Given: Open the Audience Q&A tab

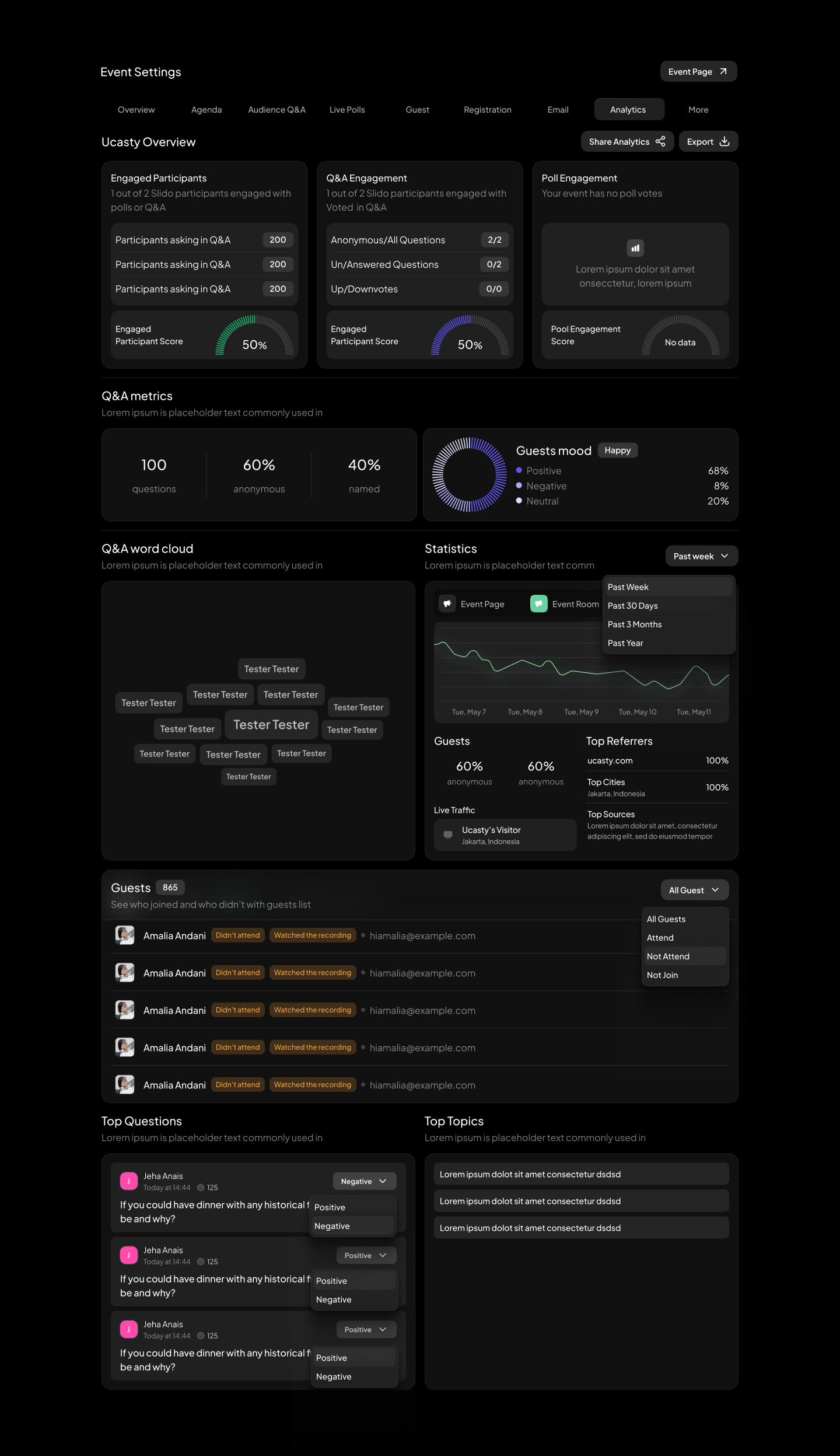Looking at the screenshot, I should coord(277,109).
